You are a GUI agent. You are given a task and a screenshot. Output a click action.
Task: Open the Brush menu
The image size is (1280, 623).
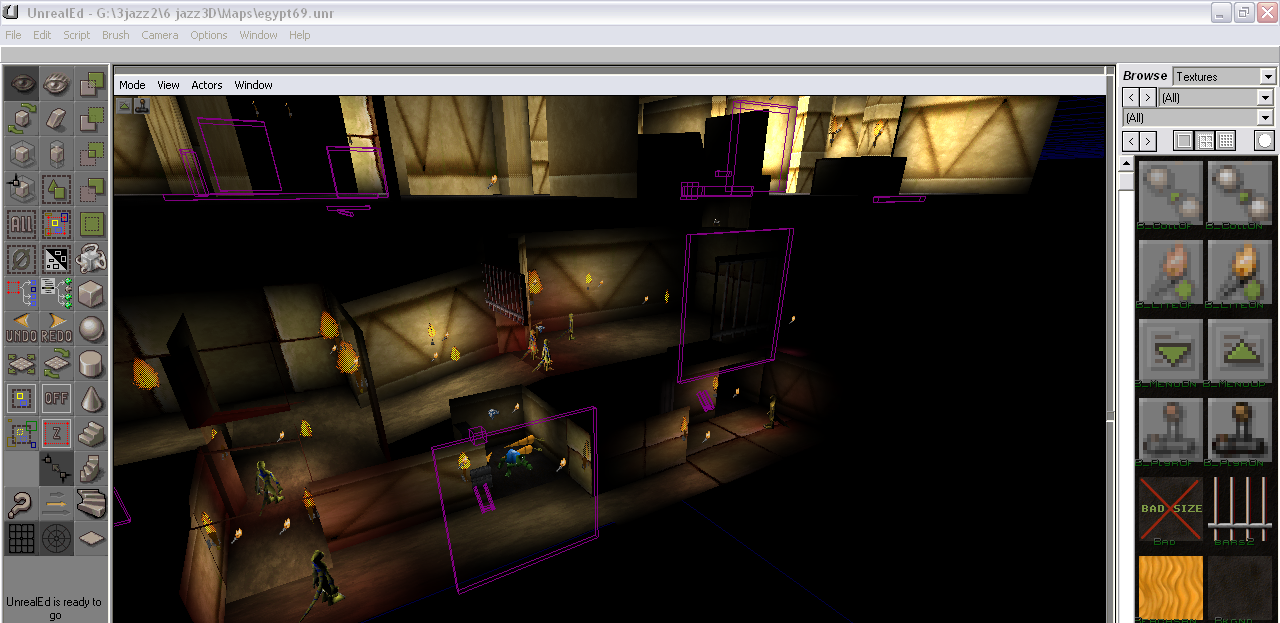click(x=116, y=35)
